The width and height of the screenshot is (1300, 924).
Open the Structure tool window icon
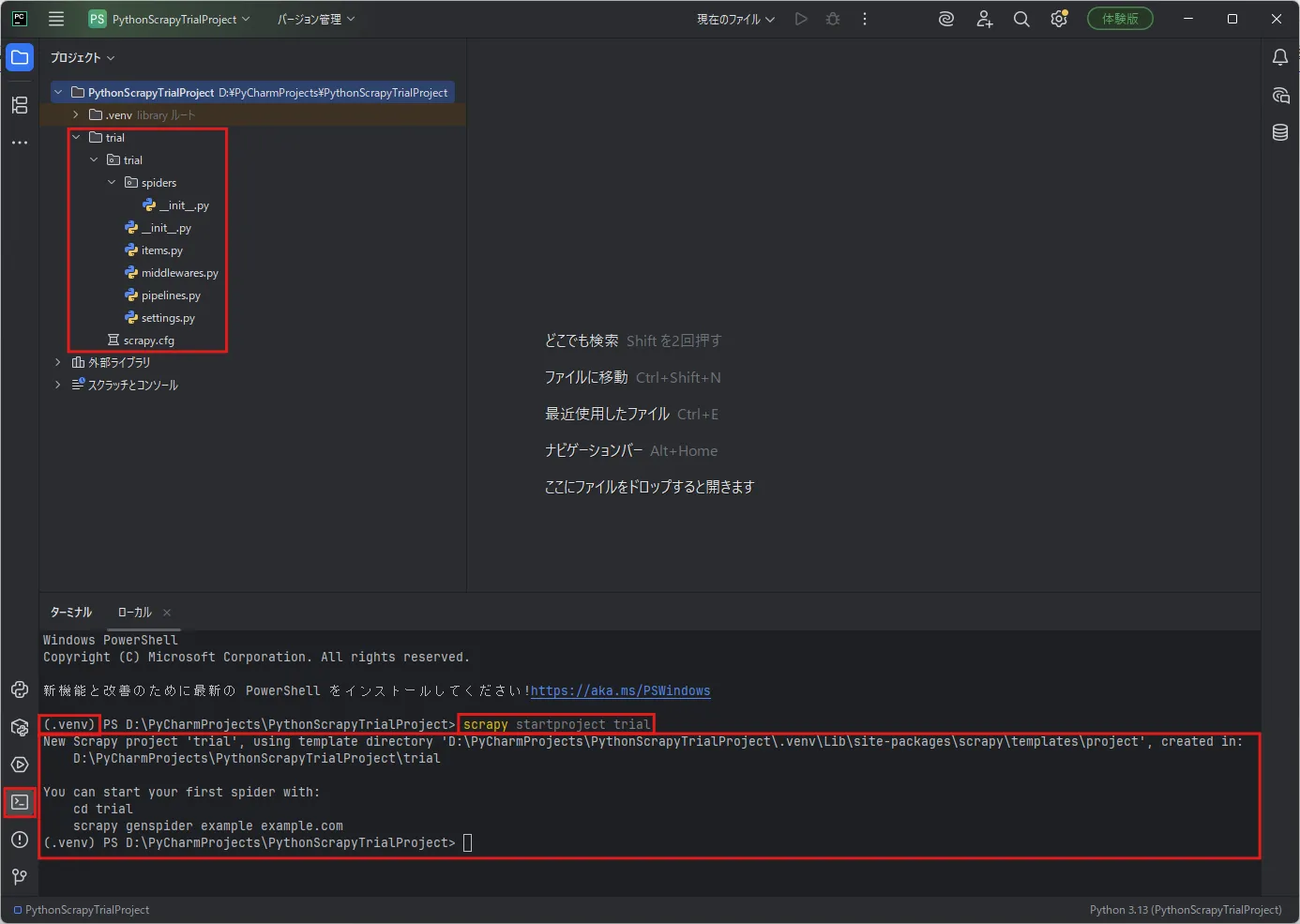pos(20,105)
